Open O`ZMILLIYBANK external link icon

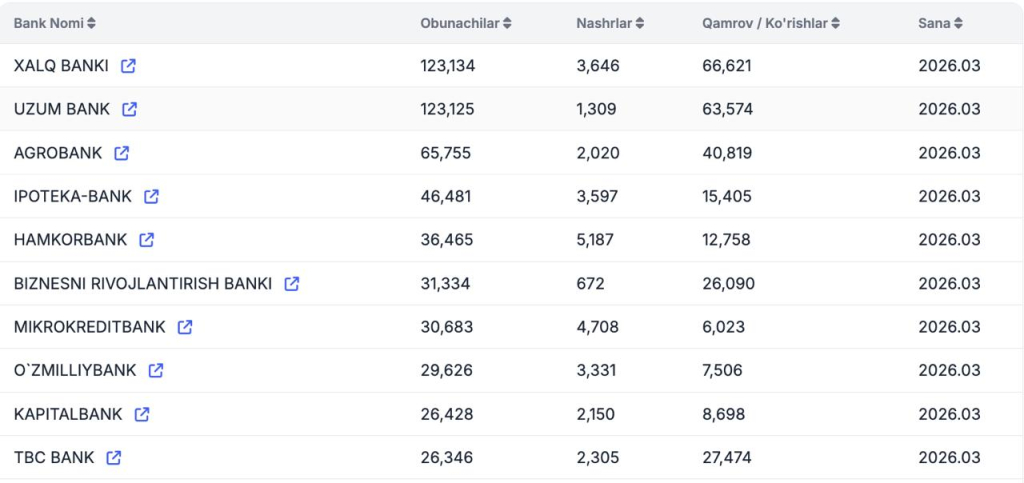click(156, 370)
